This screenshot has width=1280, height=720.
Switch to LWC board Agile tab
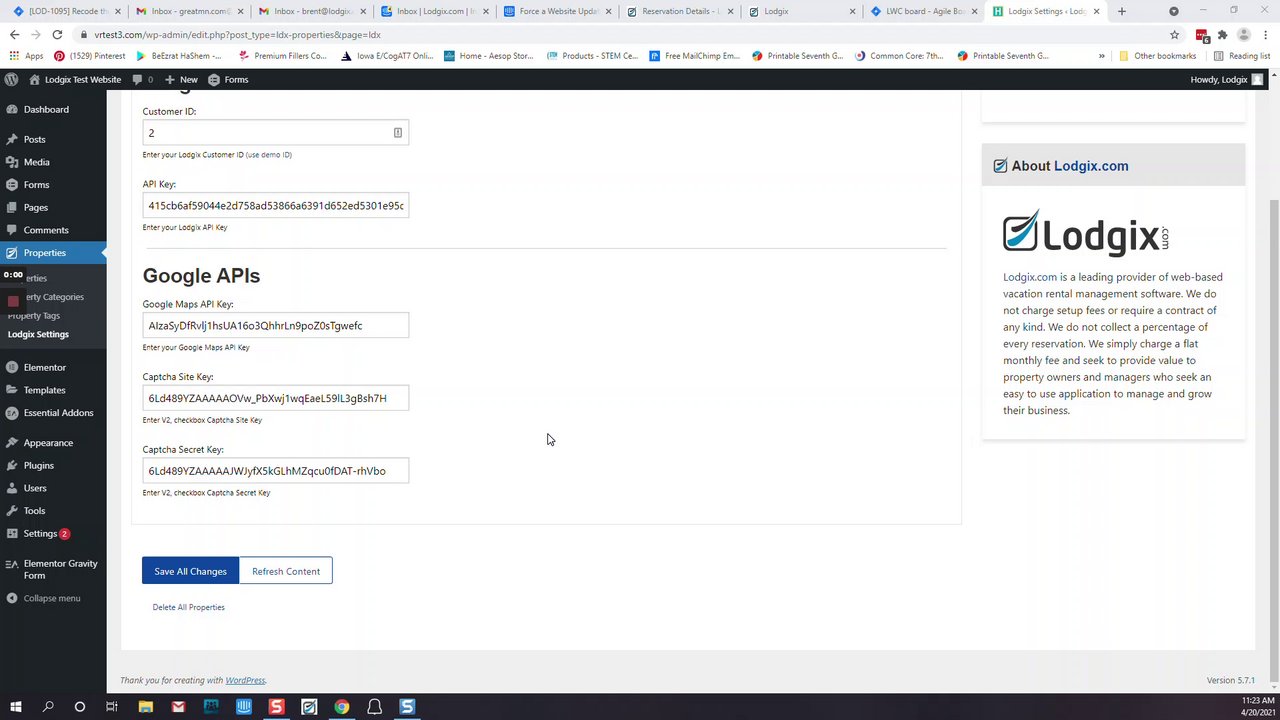[923, 11]
